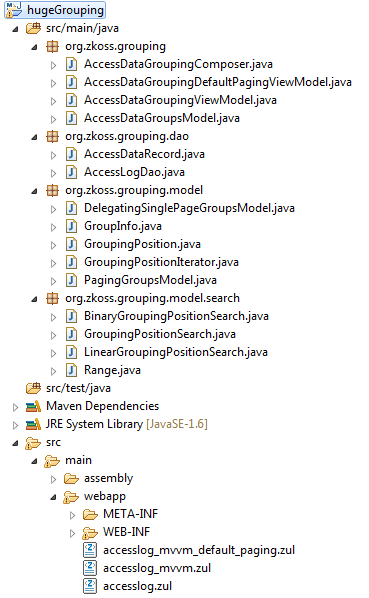Click the src/main/java source folder icon
The height and width of the screenshot is (598, 369).
(x=33, y=28)
